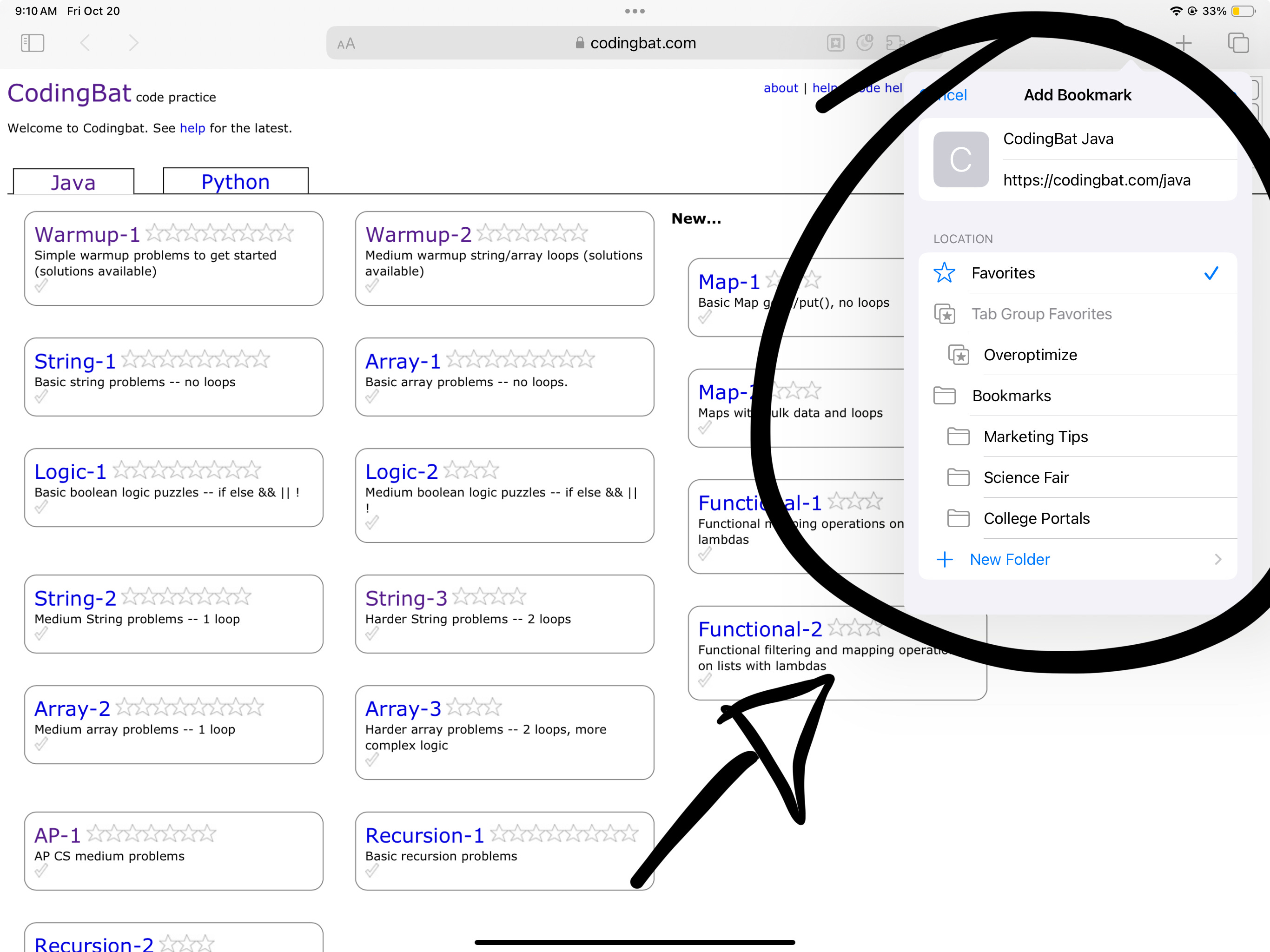Viewport: 1270px width, 952px height.
Task: Open Functional-2 problems
Action: point(760,629)
